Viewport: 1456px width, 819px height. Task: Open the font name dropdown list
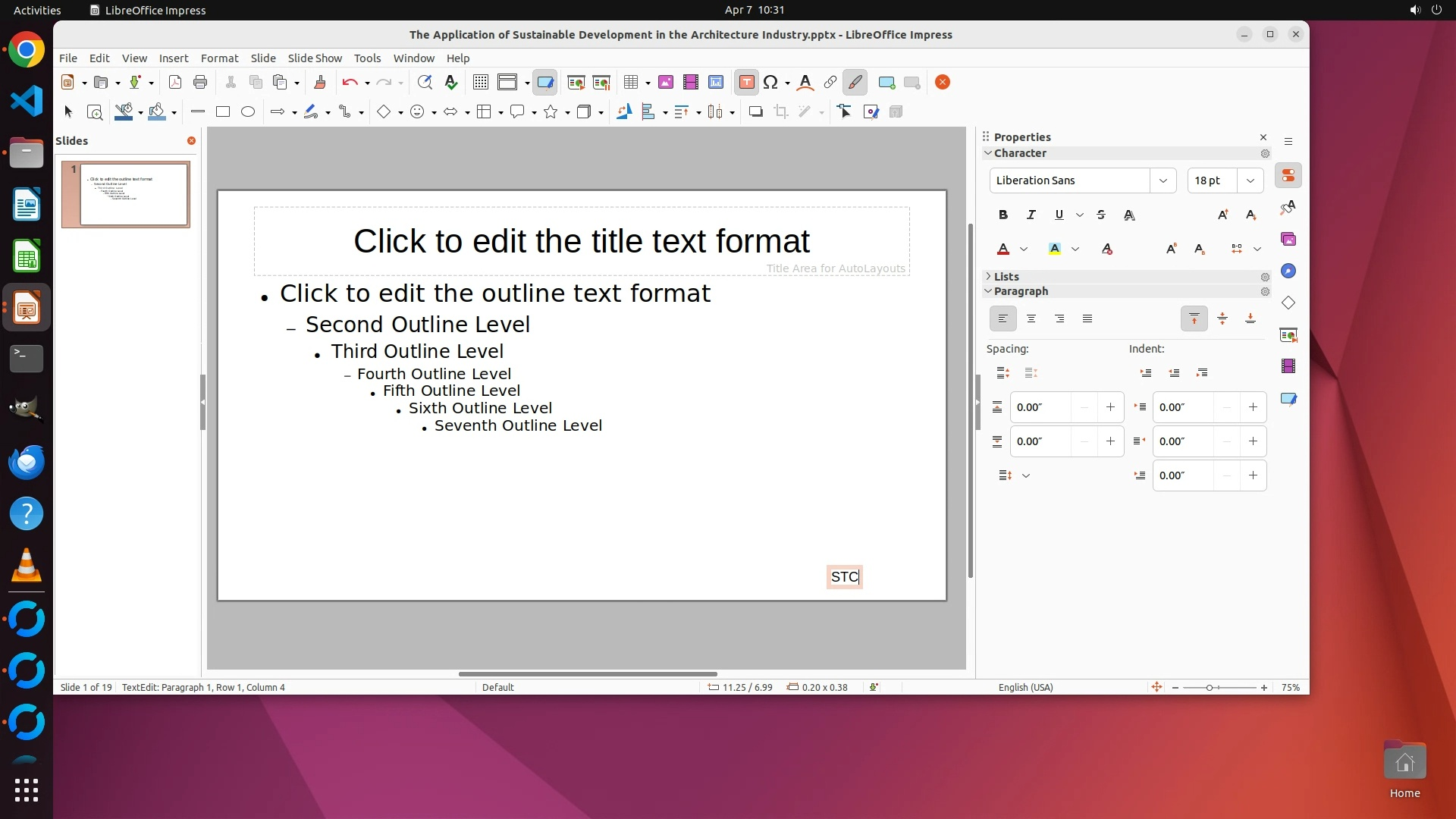(1163, 180)
